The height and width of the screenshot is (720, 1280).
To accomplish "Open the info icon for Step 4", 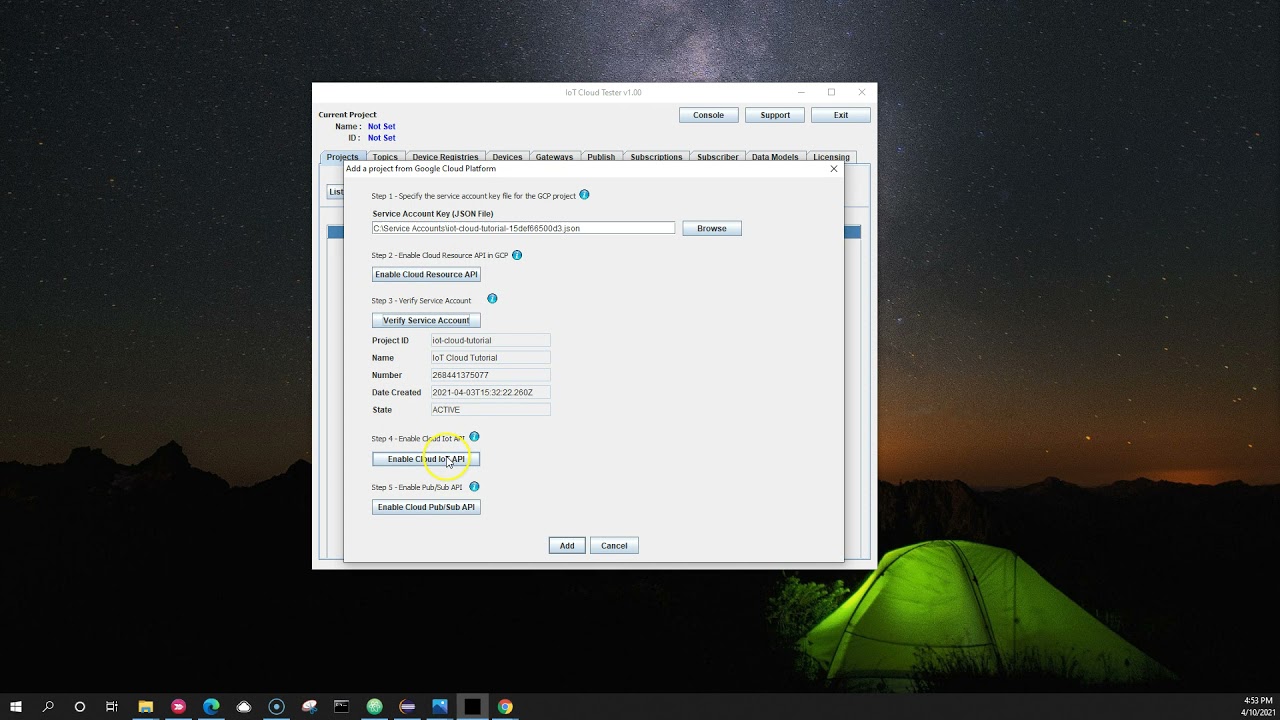I will 475,437.
